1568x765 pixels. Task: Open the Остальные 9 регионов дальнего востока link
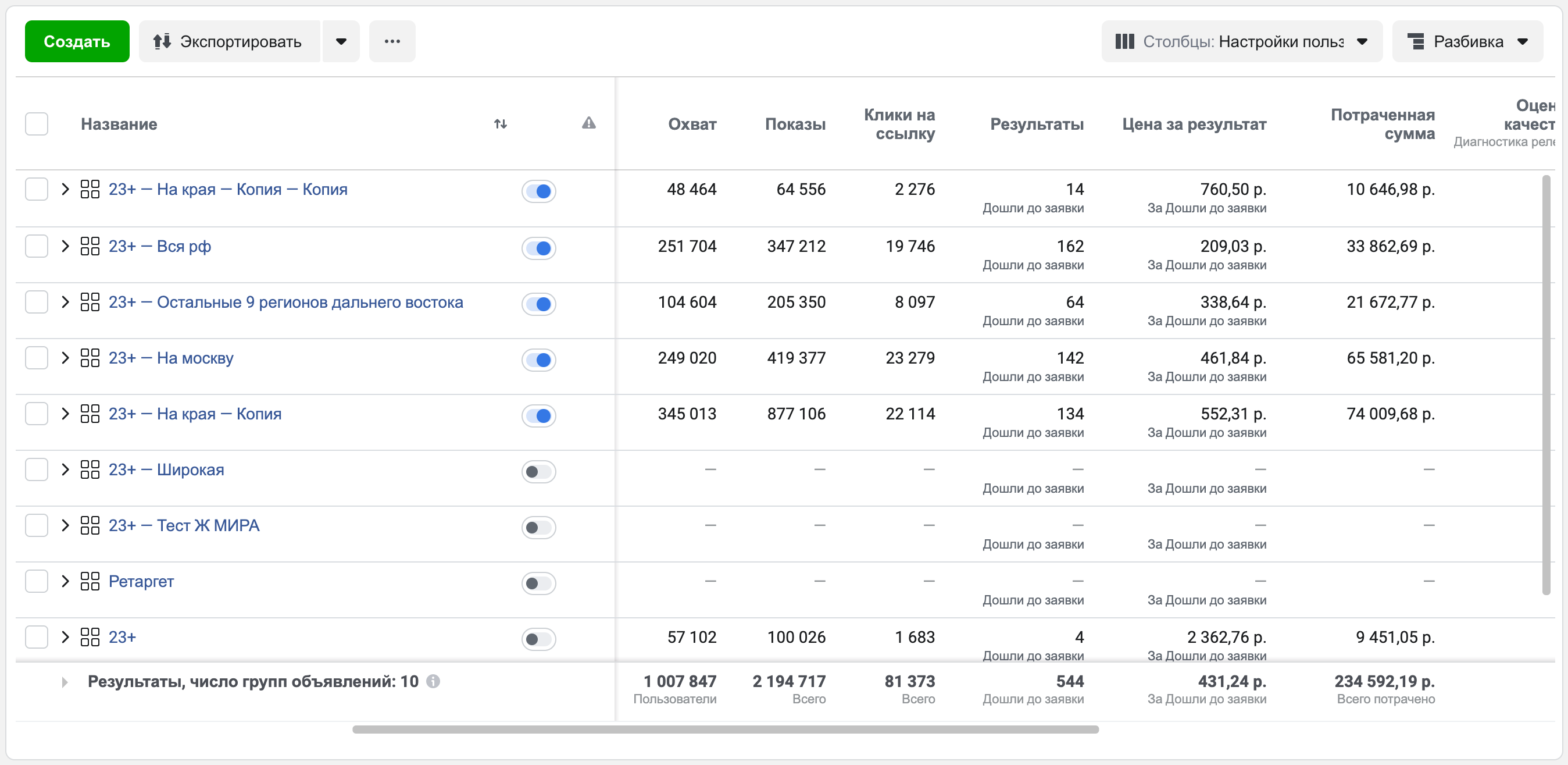tap(286, 301)
